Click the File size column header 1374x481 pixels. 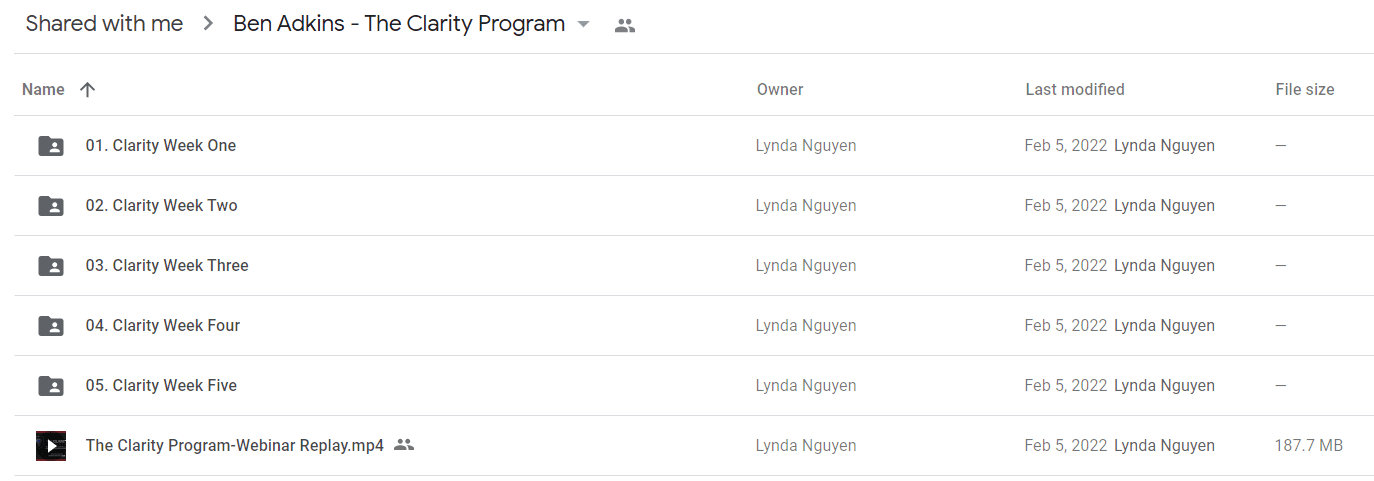pos(1305,90)
